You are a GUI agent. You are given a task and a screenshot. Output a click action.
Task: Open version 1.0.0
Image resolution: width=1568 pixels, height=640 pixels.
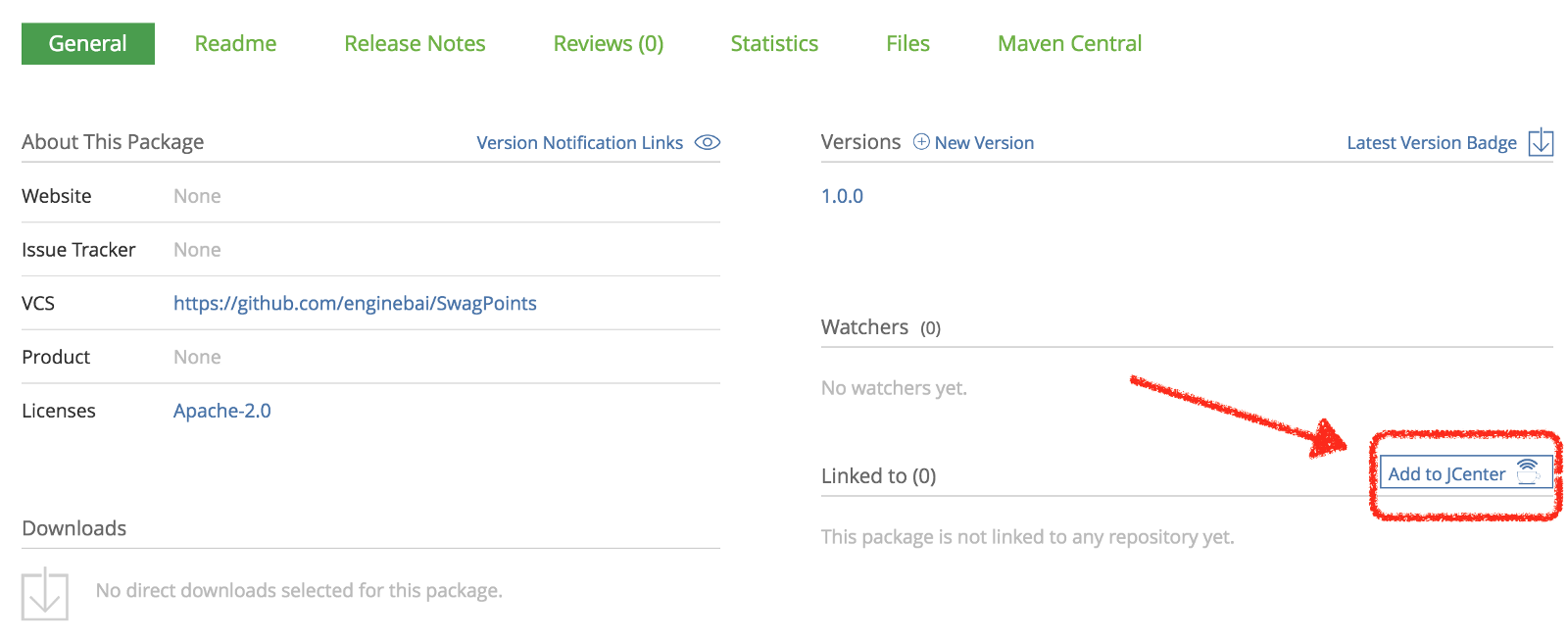tap(842, 196)
